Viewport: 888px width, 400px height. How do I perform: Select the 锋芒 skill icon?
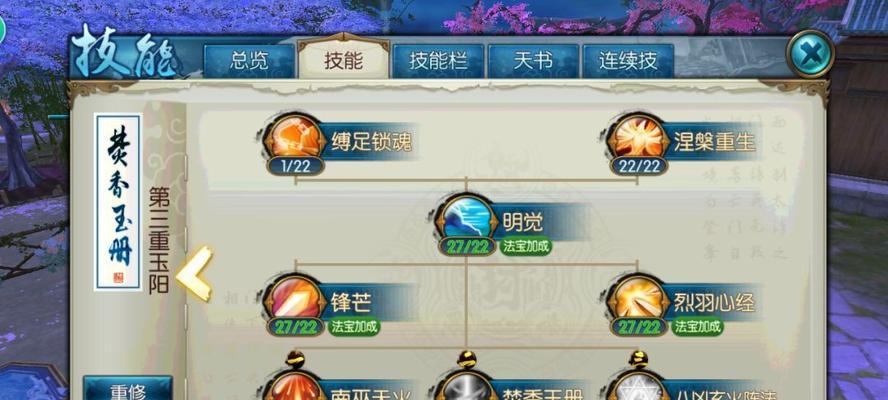(x=294, y=298)
